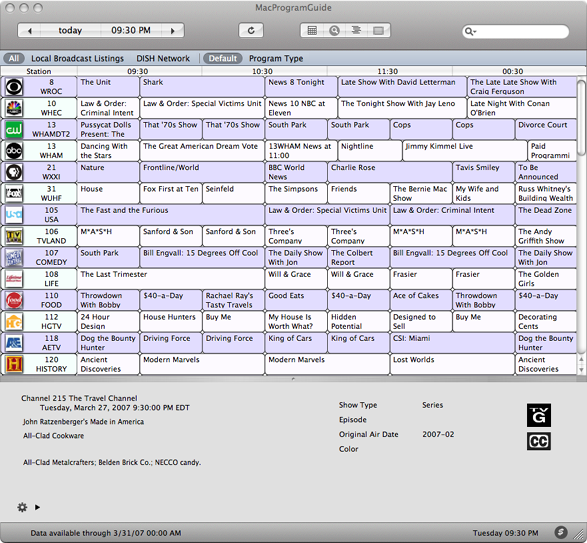This screenshot has height=543, width=587.
Task: Click the status icon in bottom bar
Action: [561, 532]
